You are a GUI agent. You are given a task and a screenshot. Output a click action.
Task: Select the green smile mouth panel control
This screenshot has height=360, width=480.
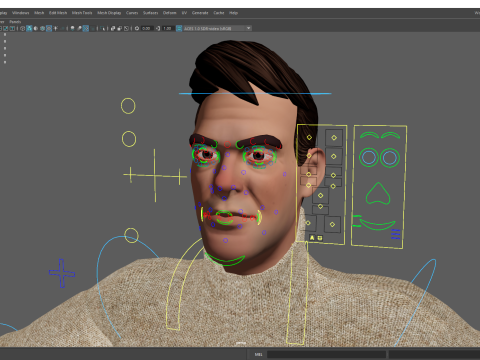coord(378,225)
